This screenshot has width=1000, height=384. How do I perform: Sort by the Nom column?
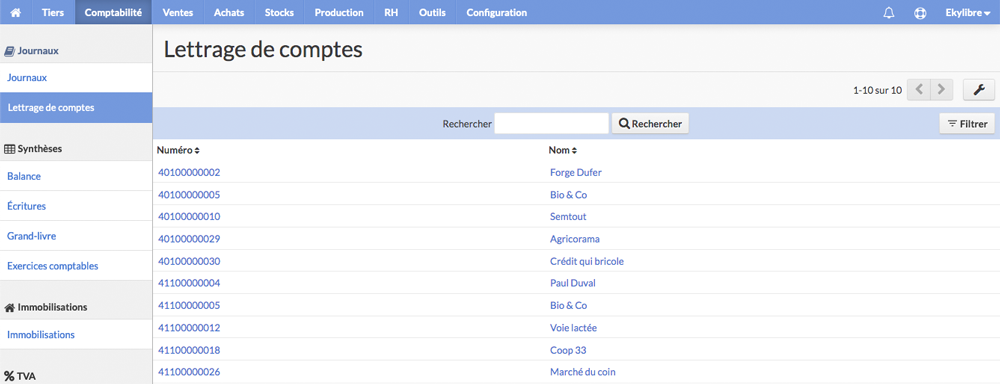(562, 151)
